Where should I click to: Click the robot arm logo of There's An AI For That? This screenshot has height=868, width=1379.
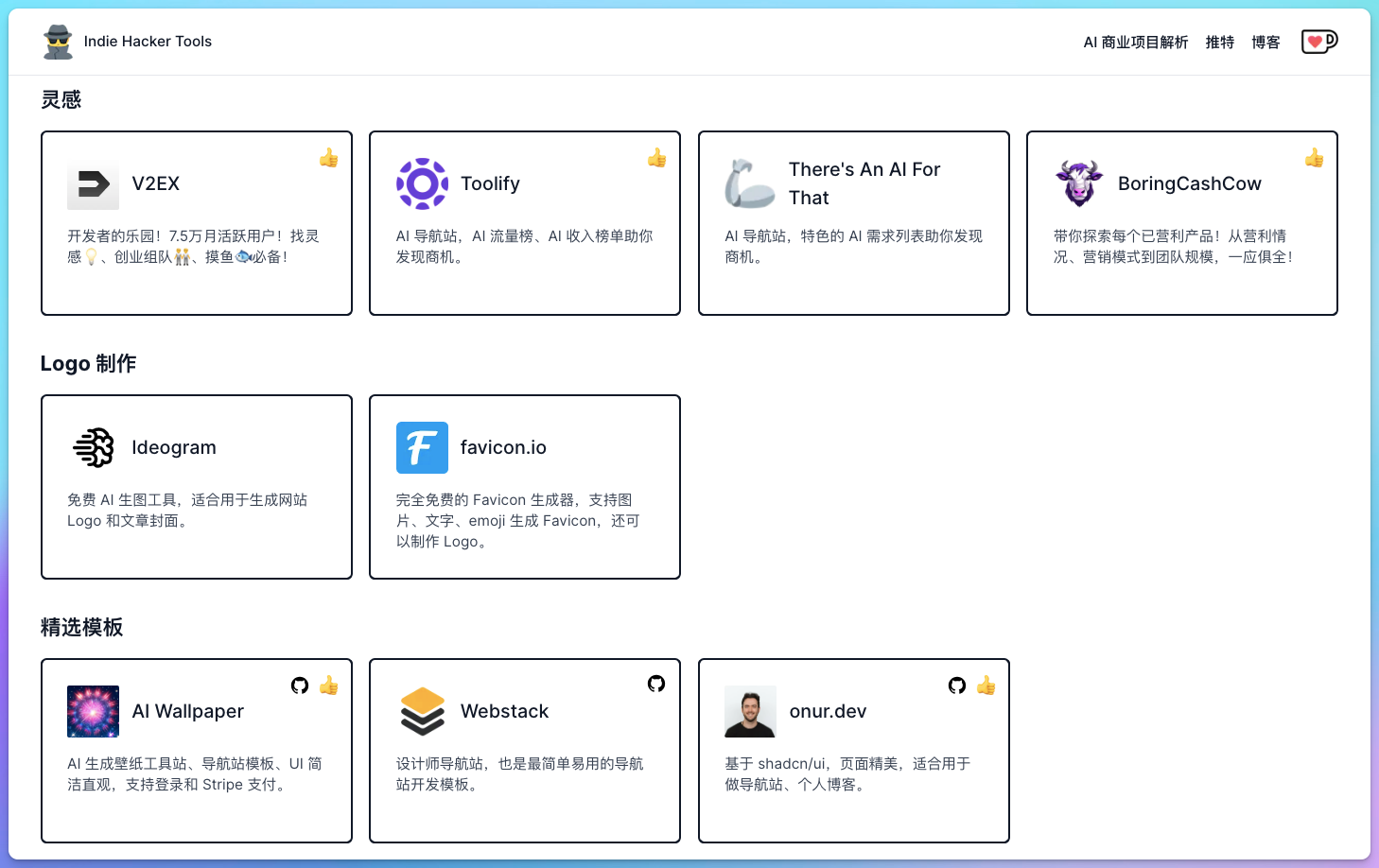coord(751,183)
